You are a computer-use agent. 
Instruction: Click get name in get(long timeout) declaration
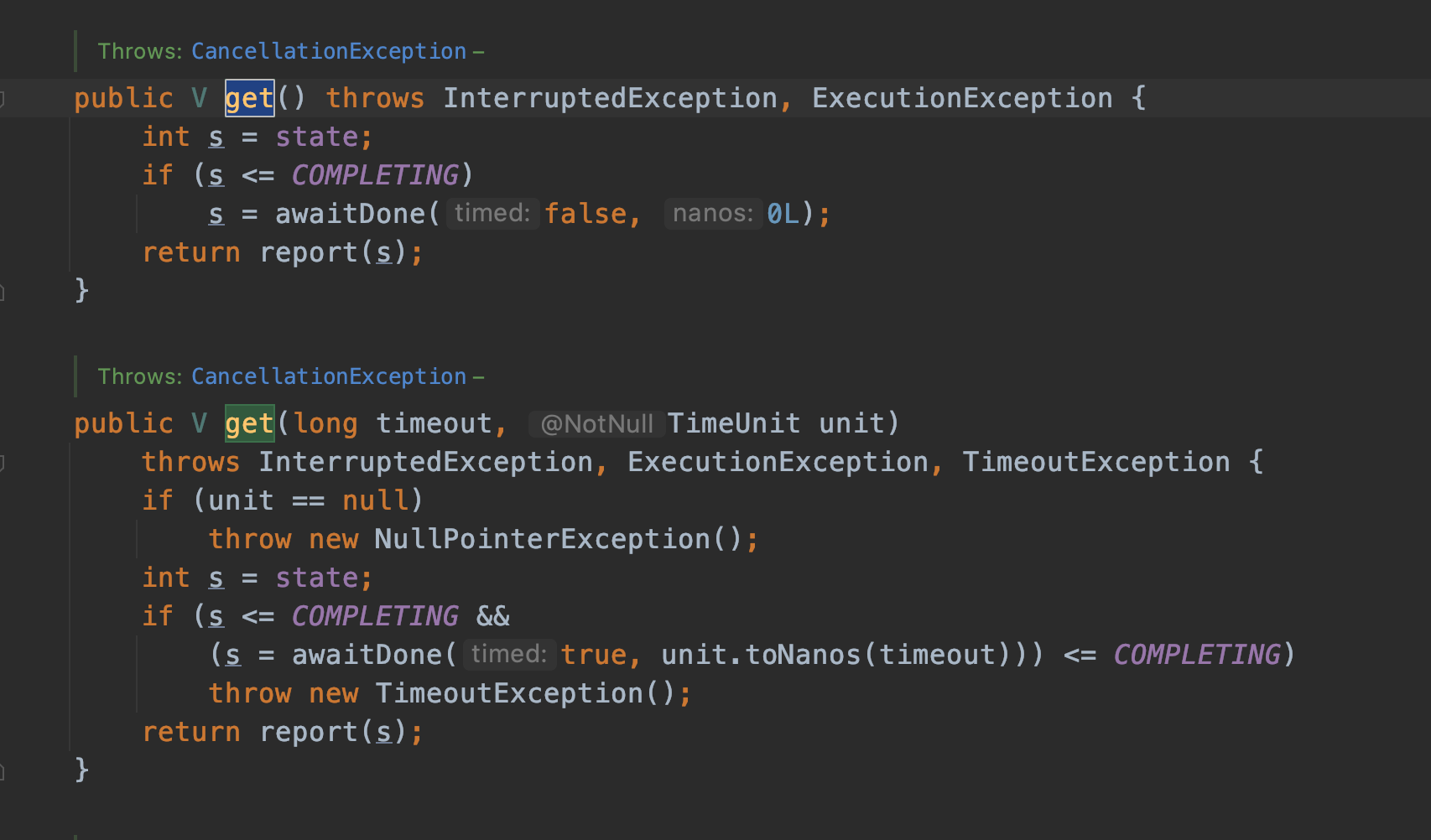coord(249,424)
